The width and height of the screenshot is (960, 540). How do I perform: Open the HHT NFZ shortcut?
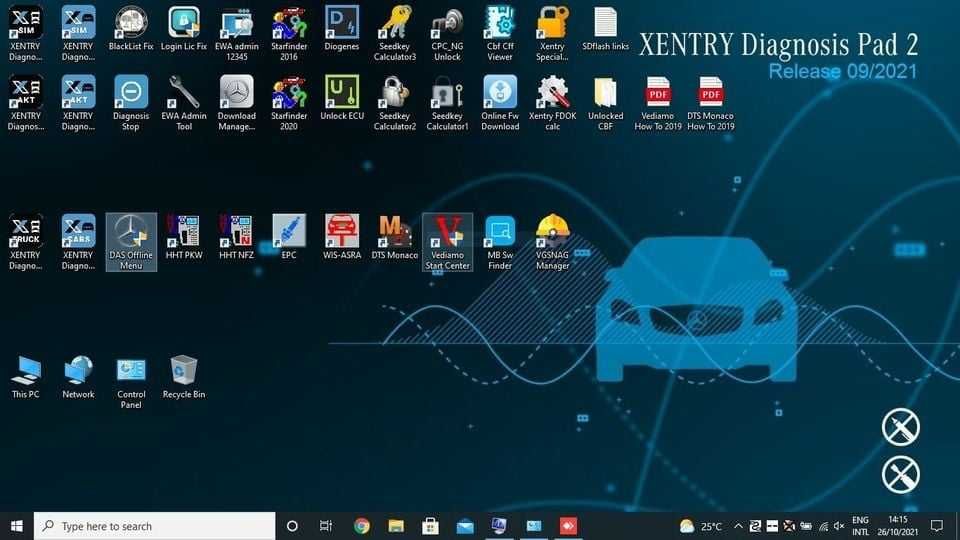[236, 237]
